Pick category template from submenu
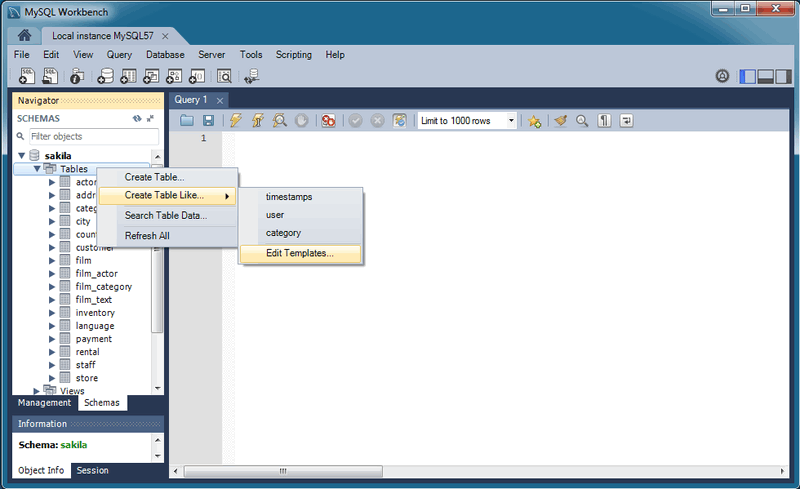This screenshot has width=800, height=489. click(301, 233)
